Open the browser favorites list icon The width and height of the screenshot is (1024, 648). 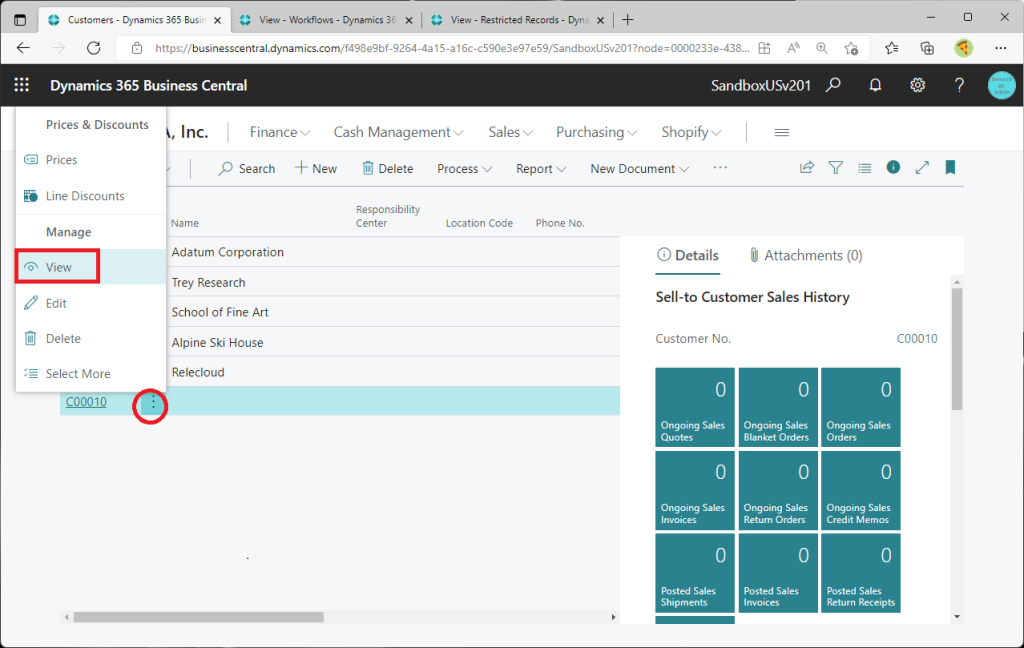coord(891,48)
